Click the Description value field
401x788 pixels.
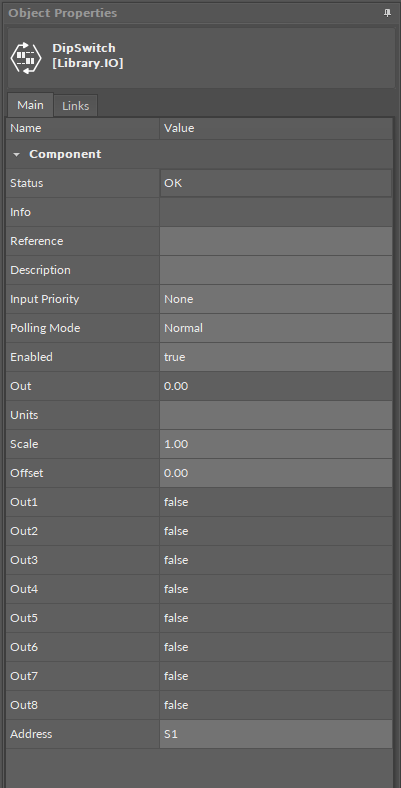[x=275, y=270]
